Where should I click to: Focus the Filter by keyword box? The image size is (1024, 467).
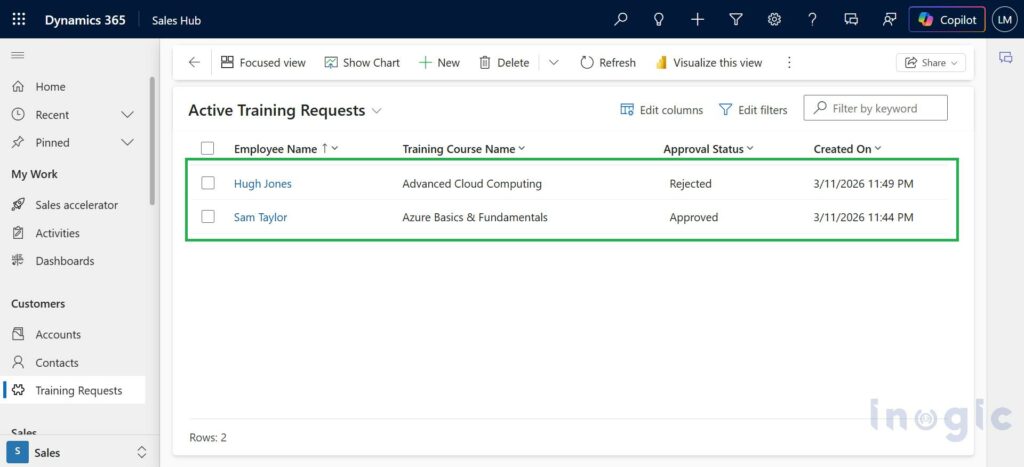coord(876,108)
